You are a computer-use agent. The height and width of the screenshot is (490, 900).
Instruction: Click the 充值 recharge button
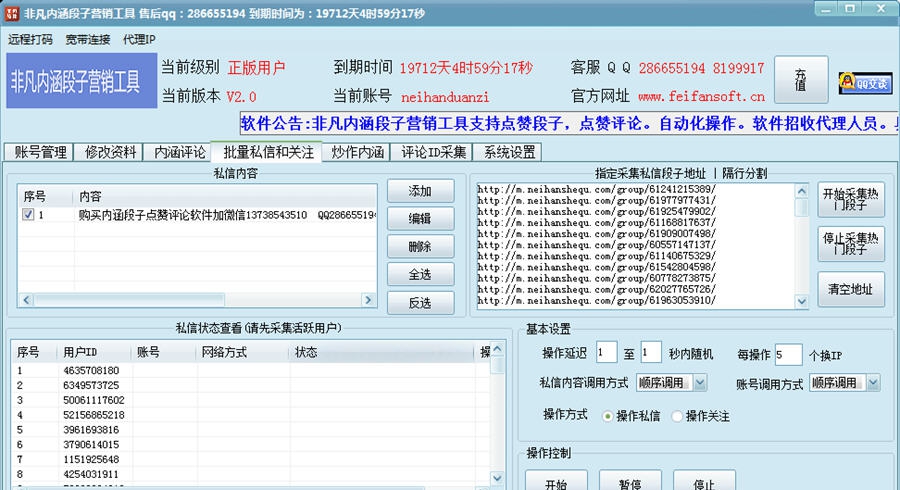pos(801,80)
